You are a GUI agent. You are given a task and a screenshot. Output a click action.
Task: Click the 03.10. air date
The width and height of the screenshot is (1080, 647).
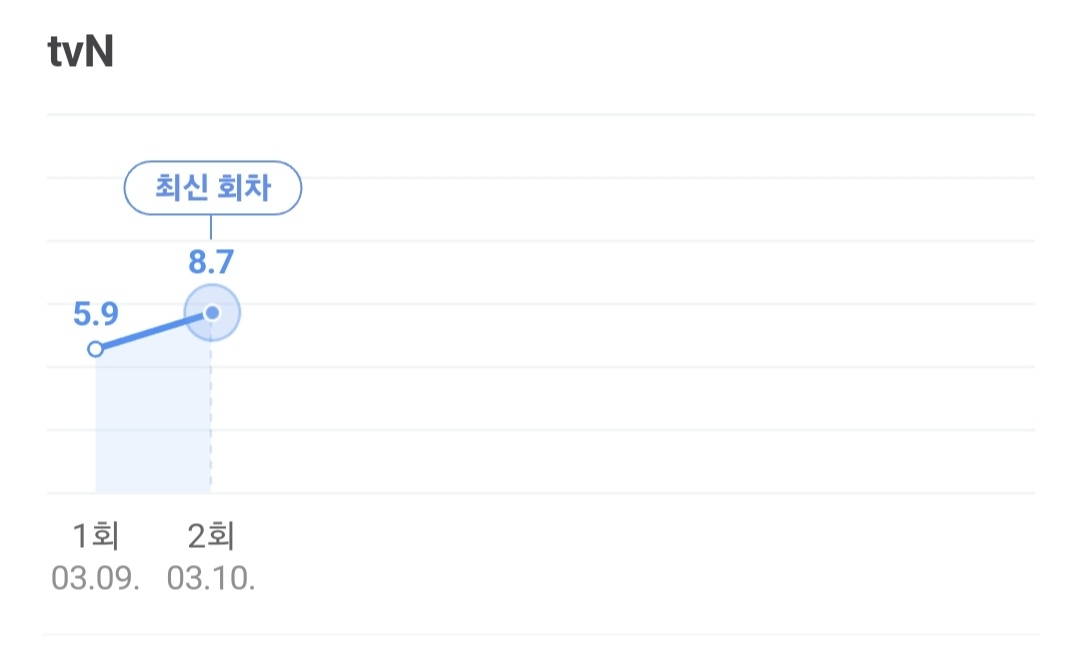point(211,579)
